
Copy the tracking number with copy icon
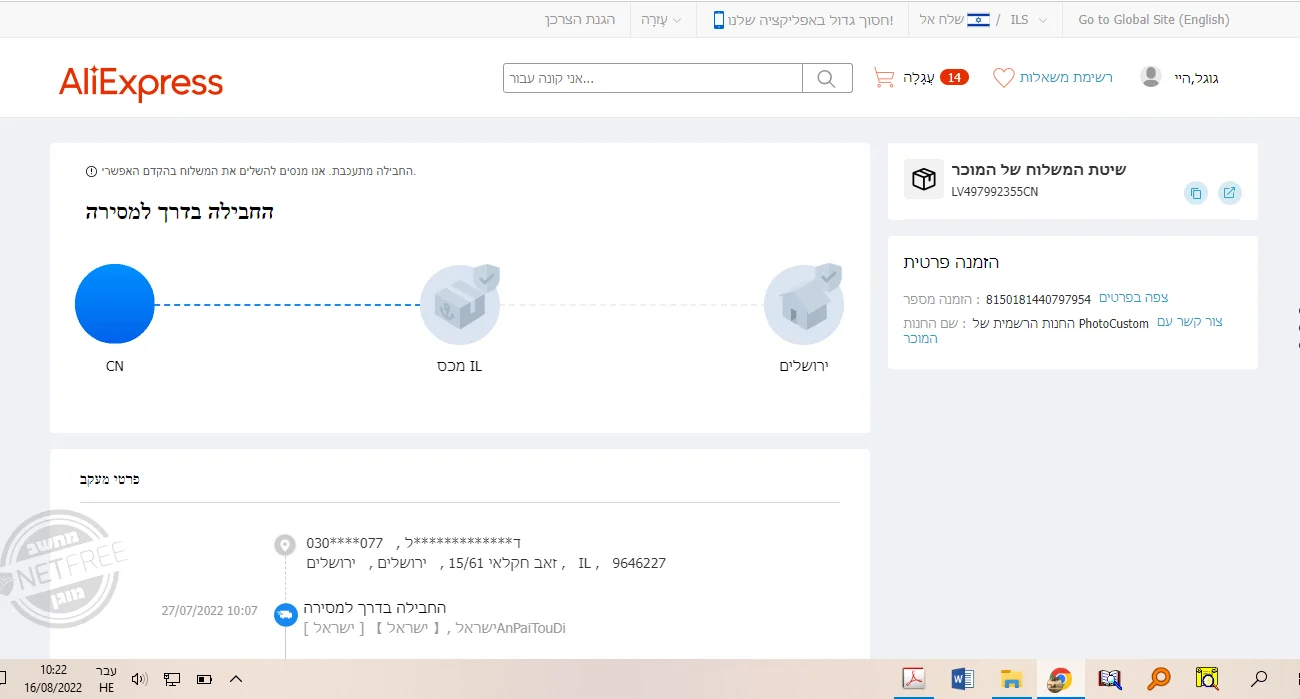1196,193
